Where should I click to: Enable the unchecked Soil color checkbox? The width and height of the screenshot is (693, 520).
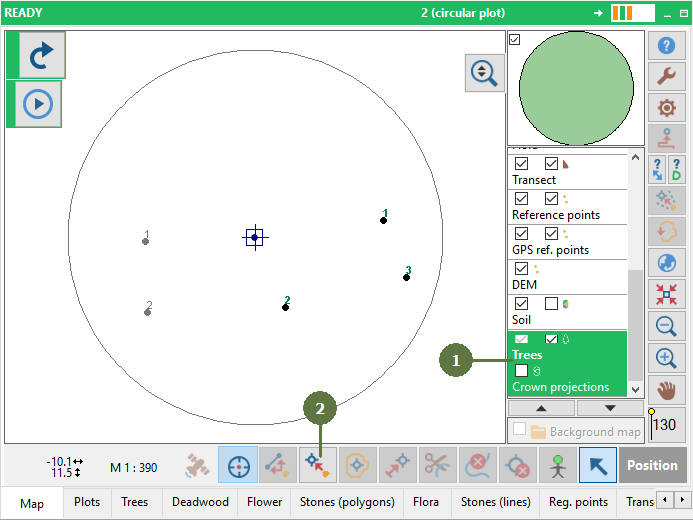551,304
